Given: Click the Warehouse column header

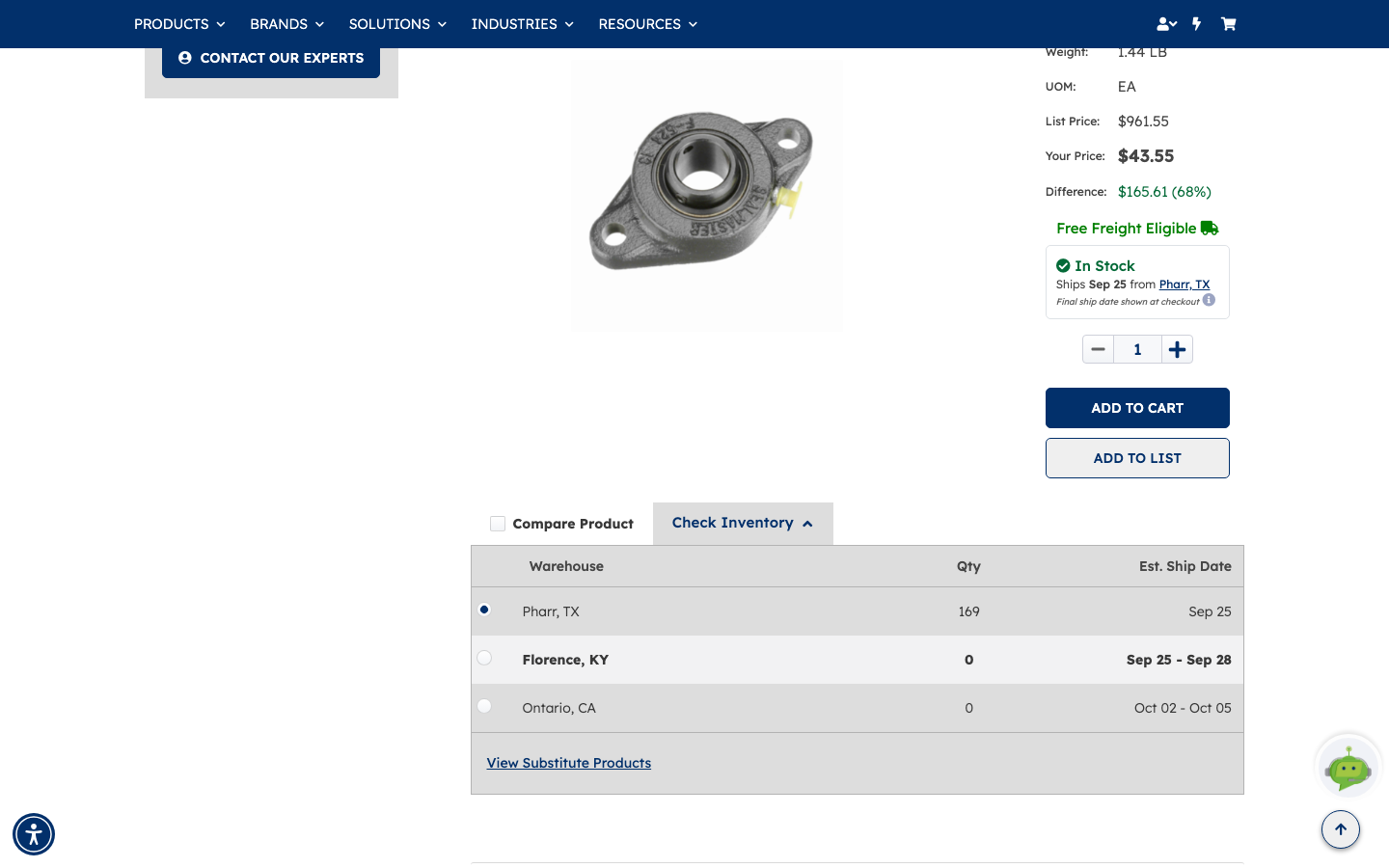Looking at the screenshot, I should pyautogui.click(x=566, y=566).
